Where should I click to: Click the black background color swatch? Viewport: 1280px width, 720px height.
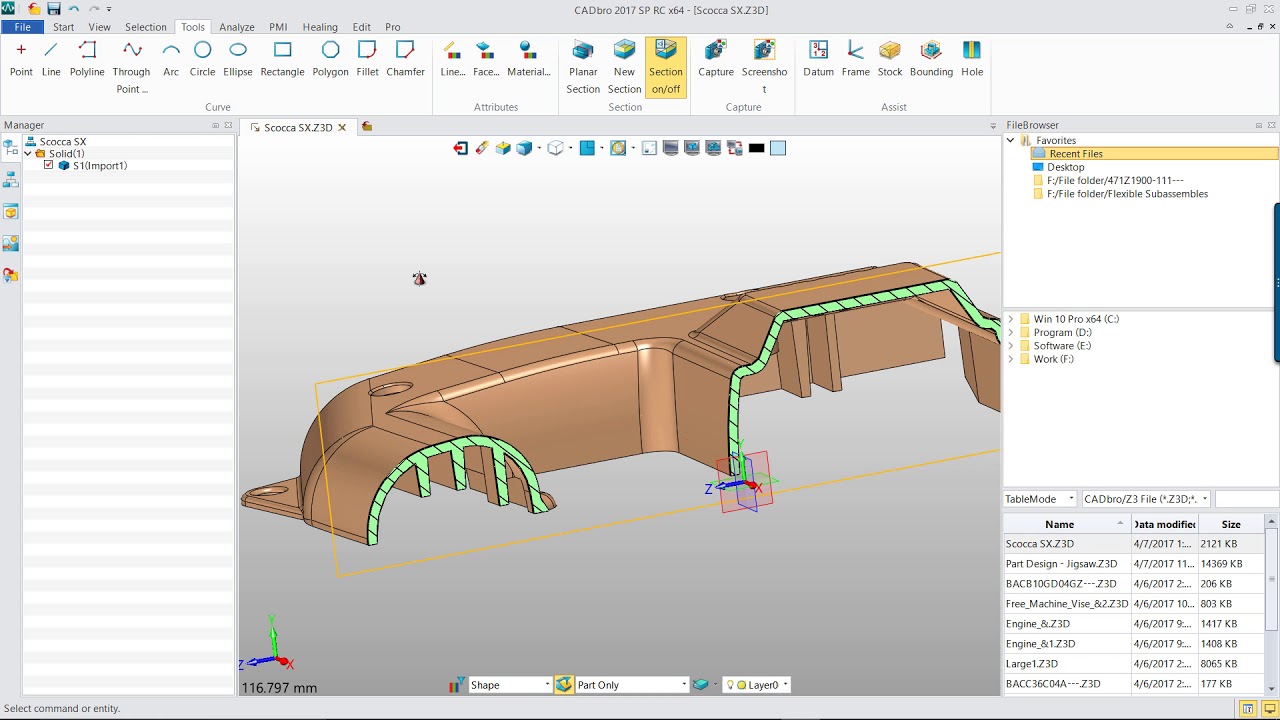pyautogui.click(x=756, y=148)
